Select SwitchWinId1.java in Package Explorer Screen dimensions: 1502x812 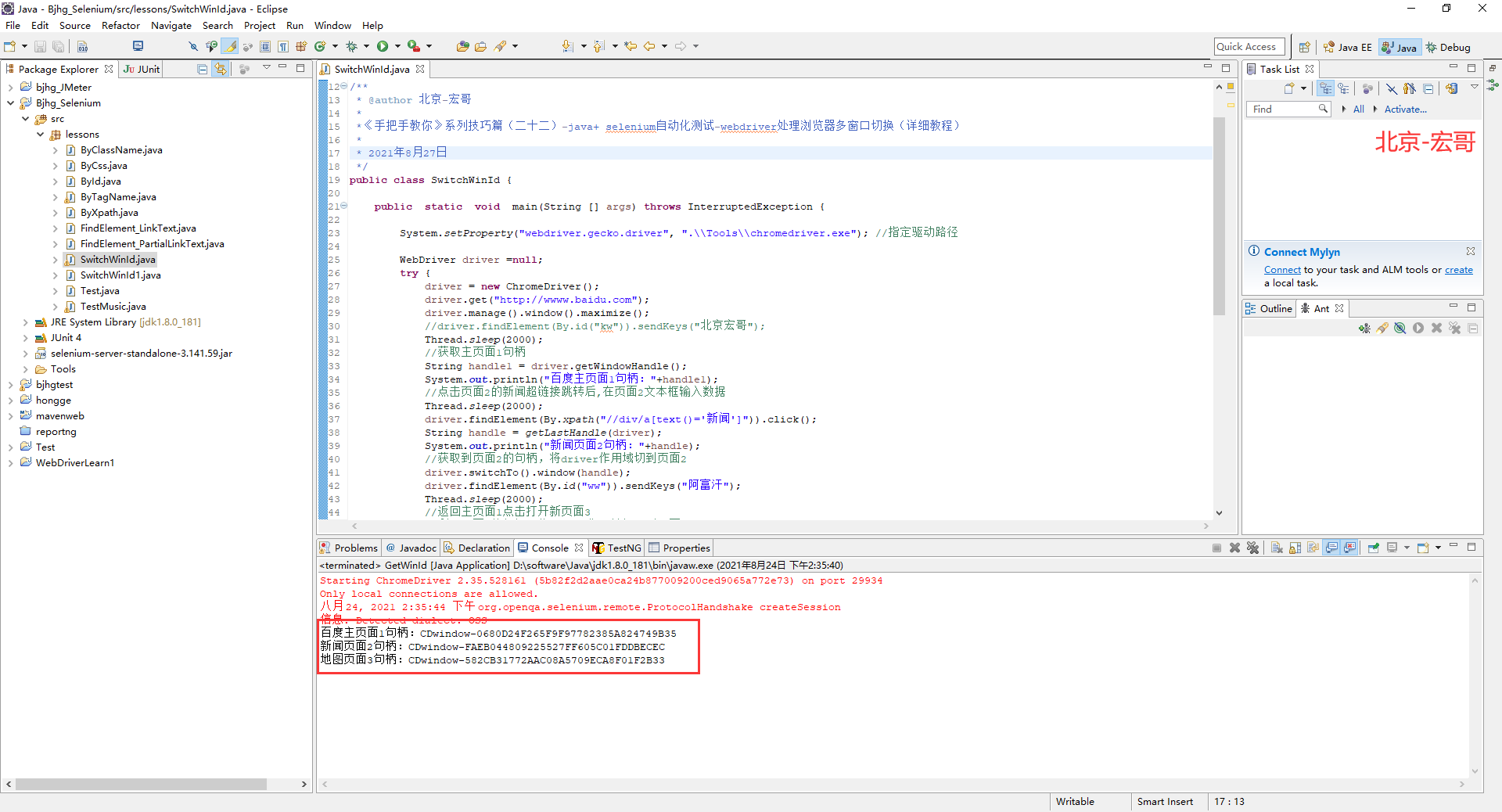[x=120, y=275]
